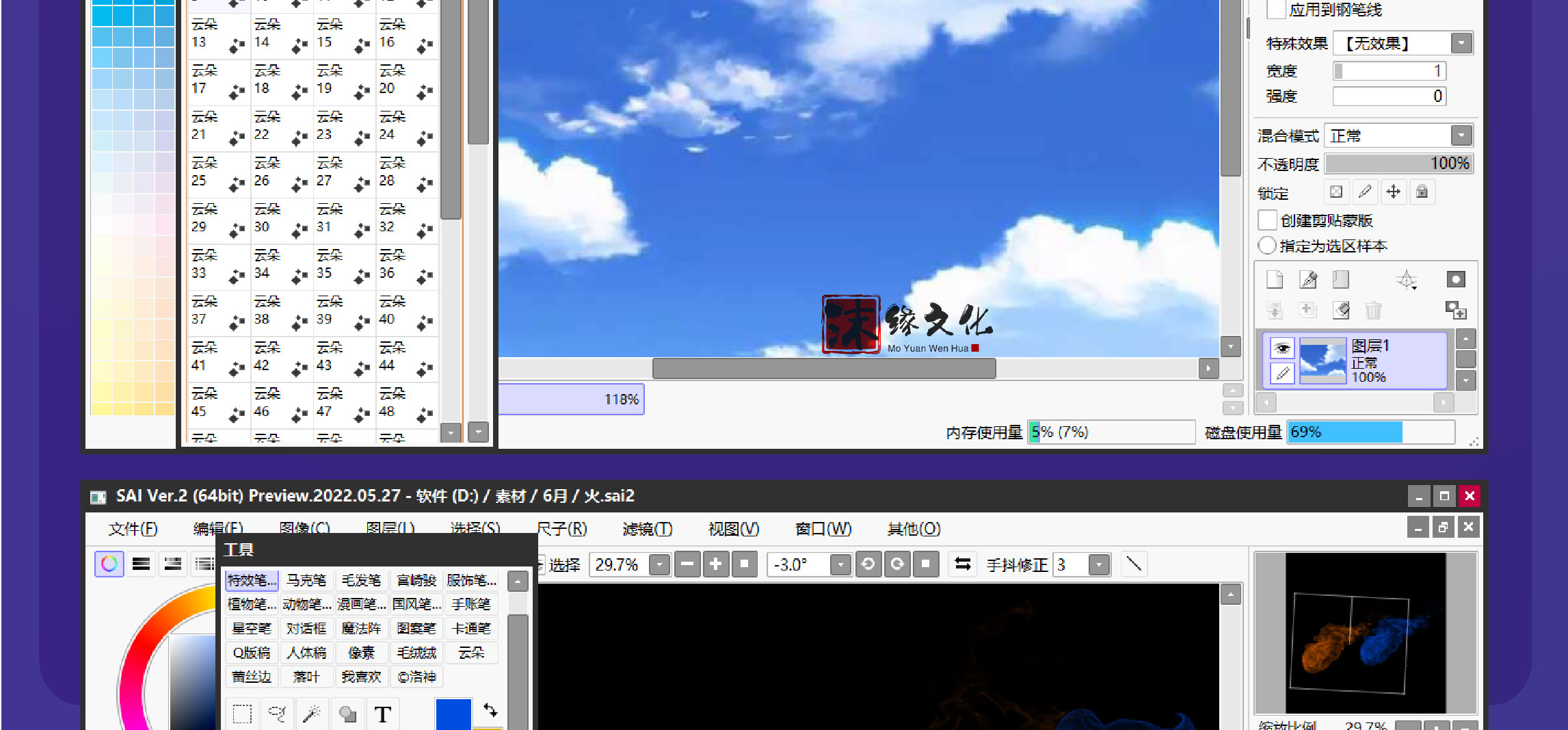Select 指定为选区样本 radio button

1266,246
